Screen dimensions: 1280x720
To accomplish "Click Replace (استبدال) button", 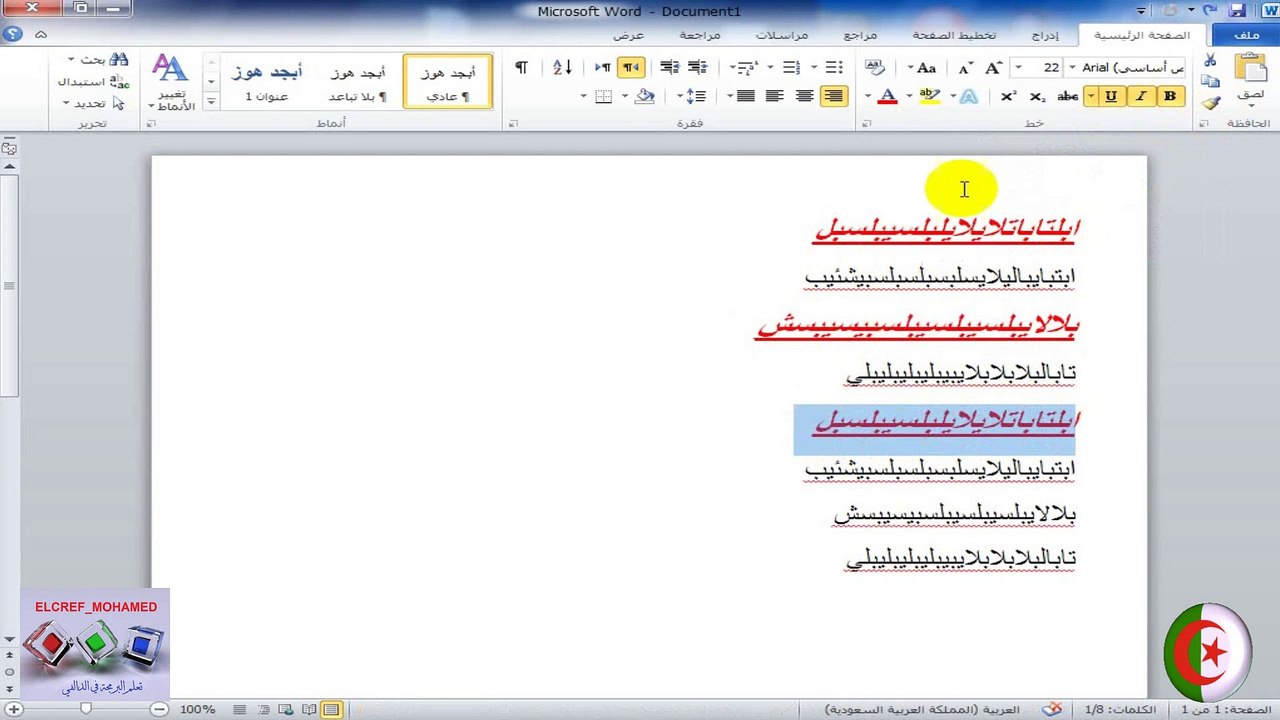I will (94, 82).
